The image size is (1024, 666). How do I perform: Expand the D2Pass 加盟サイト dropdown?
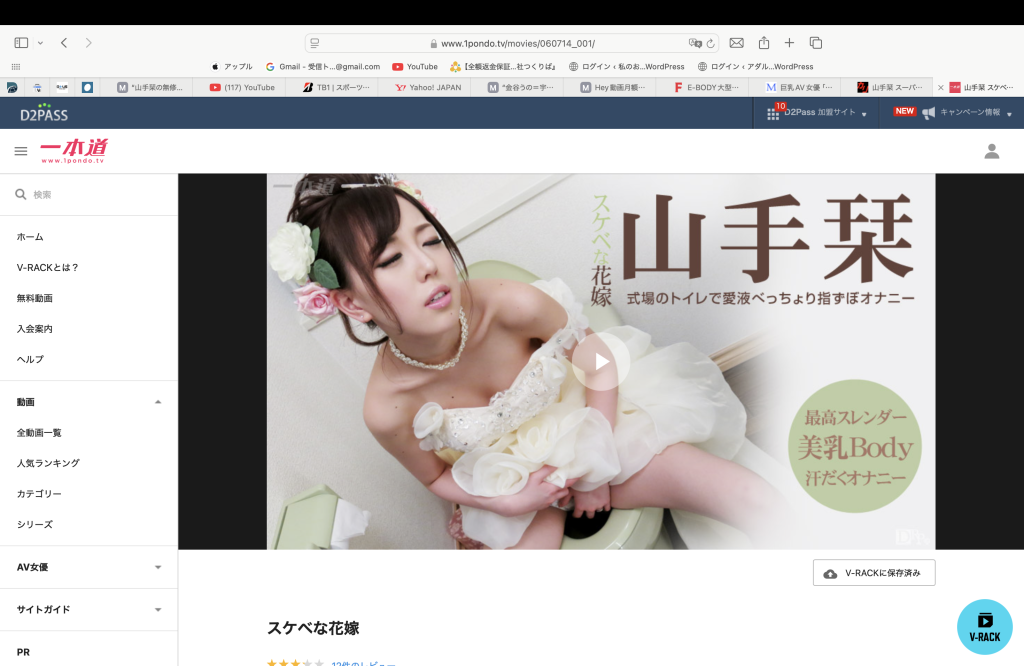[x=818, y=113]
